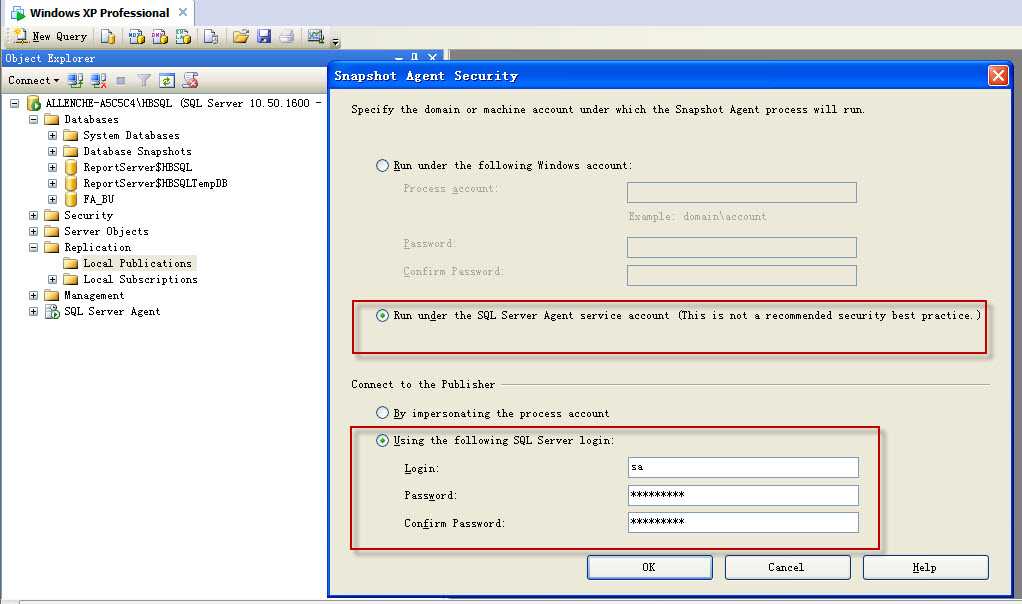Select the SQL Server Agent icon
The width and height of the screenshot is (1022, 604).
[x=52, y=311]
